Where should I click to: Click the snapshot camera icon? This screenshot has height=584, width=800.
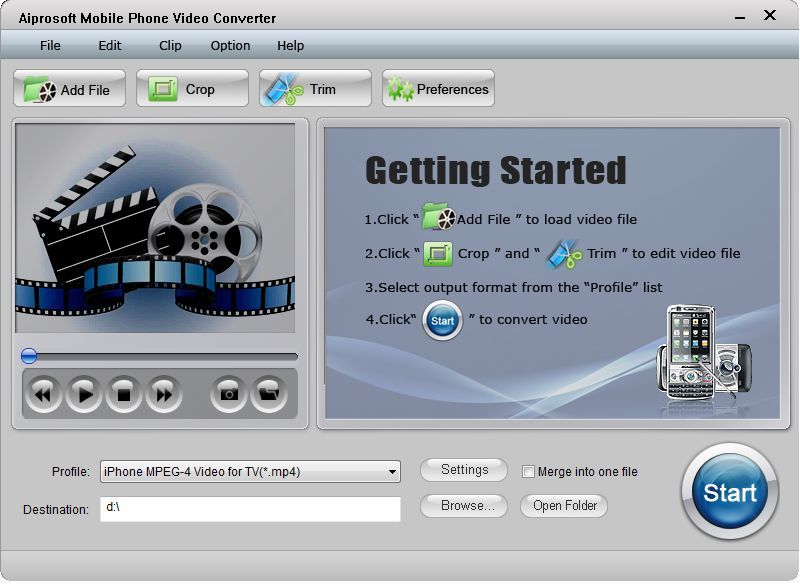pos(227,393)
